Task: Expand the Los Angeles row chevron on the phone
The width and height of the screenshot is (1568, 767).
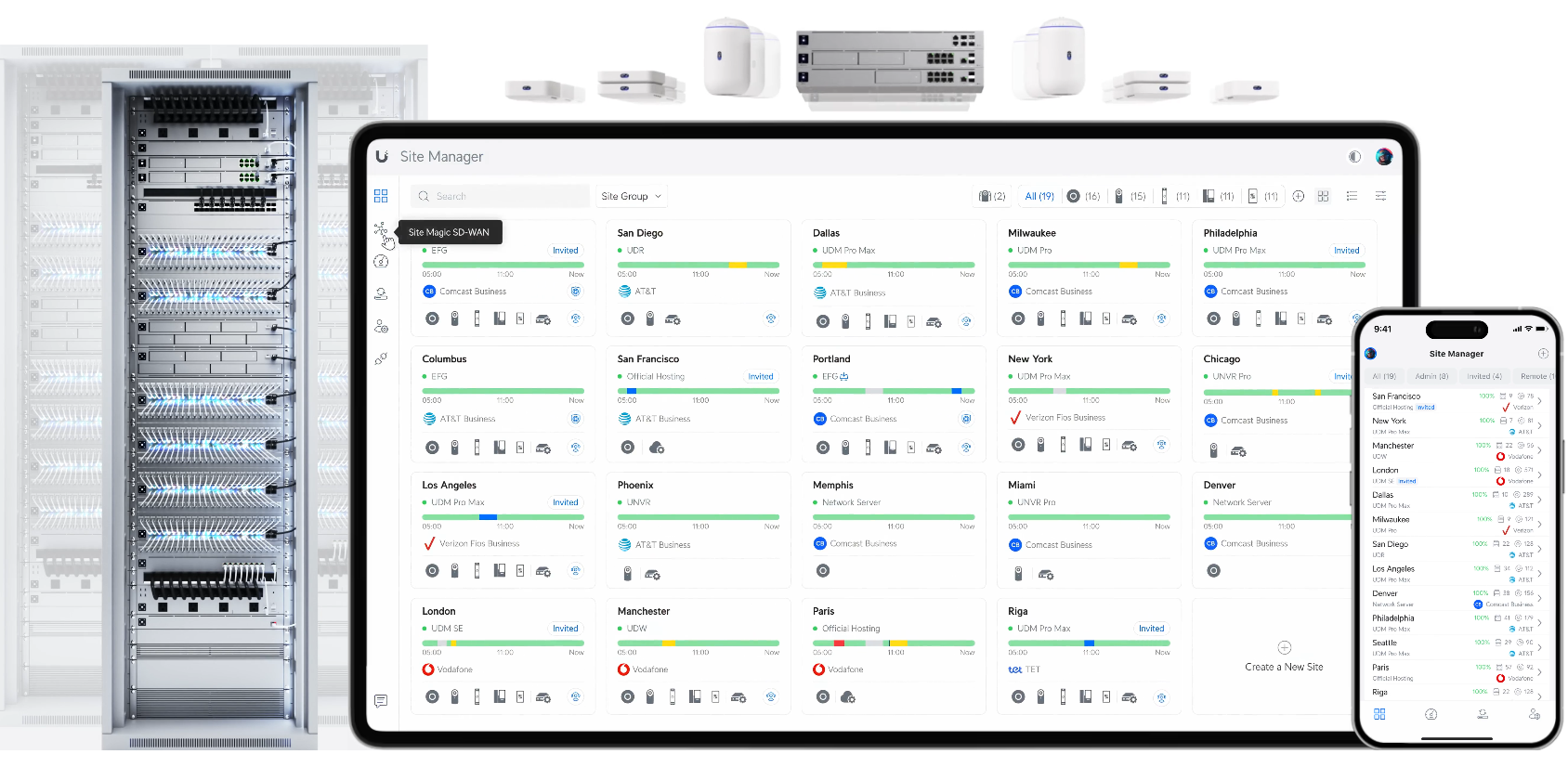Action: [x=1539, y=574]
